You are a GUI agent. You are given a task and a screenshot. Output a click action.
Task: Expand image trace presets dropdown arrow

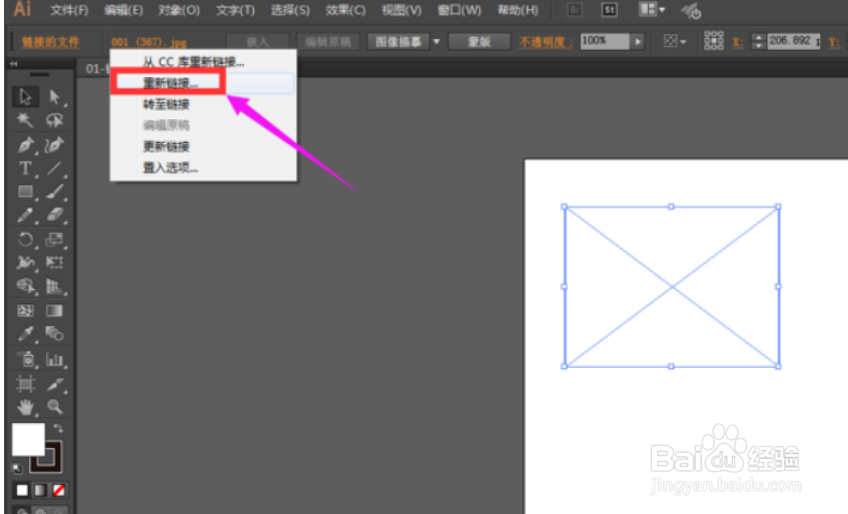(436, 42)
